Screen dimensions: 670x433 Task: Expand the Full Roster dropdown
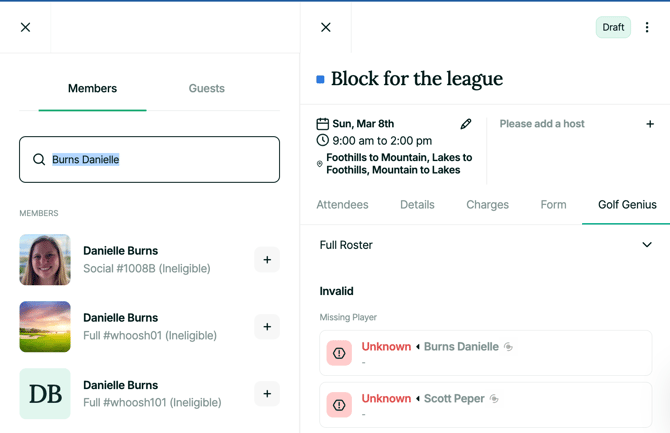click(646, 245)
